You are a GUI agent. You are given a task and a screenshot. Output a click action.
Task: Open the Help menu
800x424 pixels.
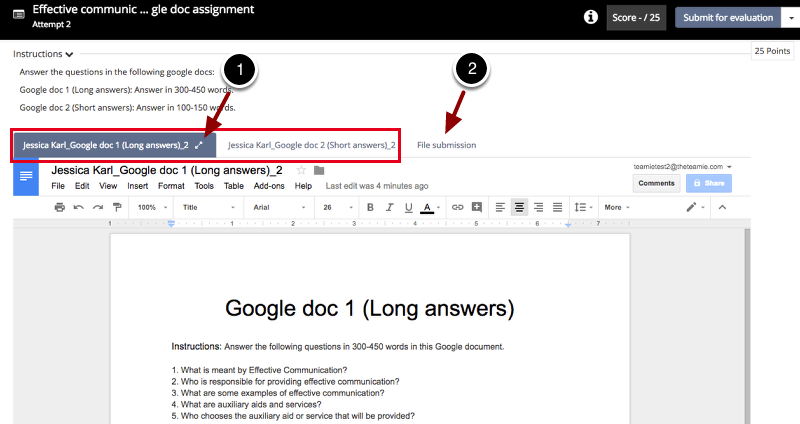pos(303,186)
